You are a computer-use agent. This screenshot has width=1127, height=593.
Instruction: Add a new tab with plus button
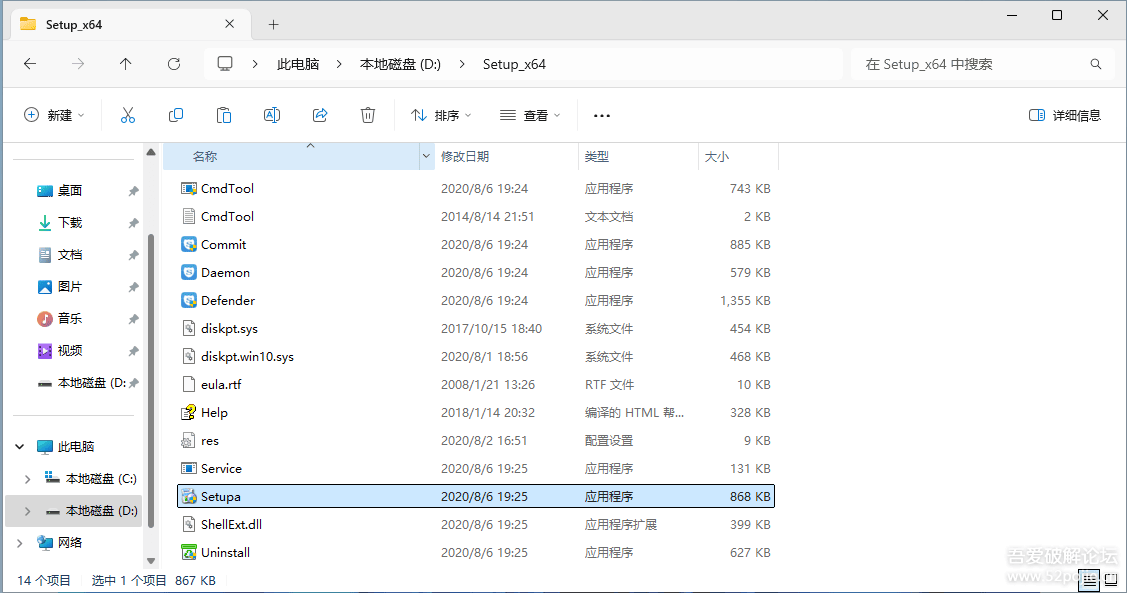click(273, 24)
